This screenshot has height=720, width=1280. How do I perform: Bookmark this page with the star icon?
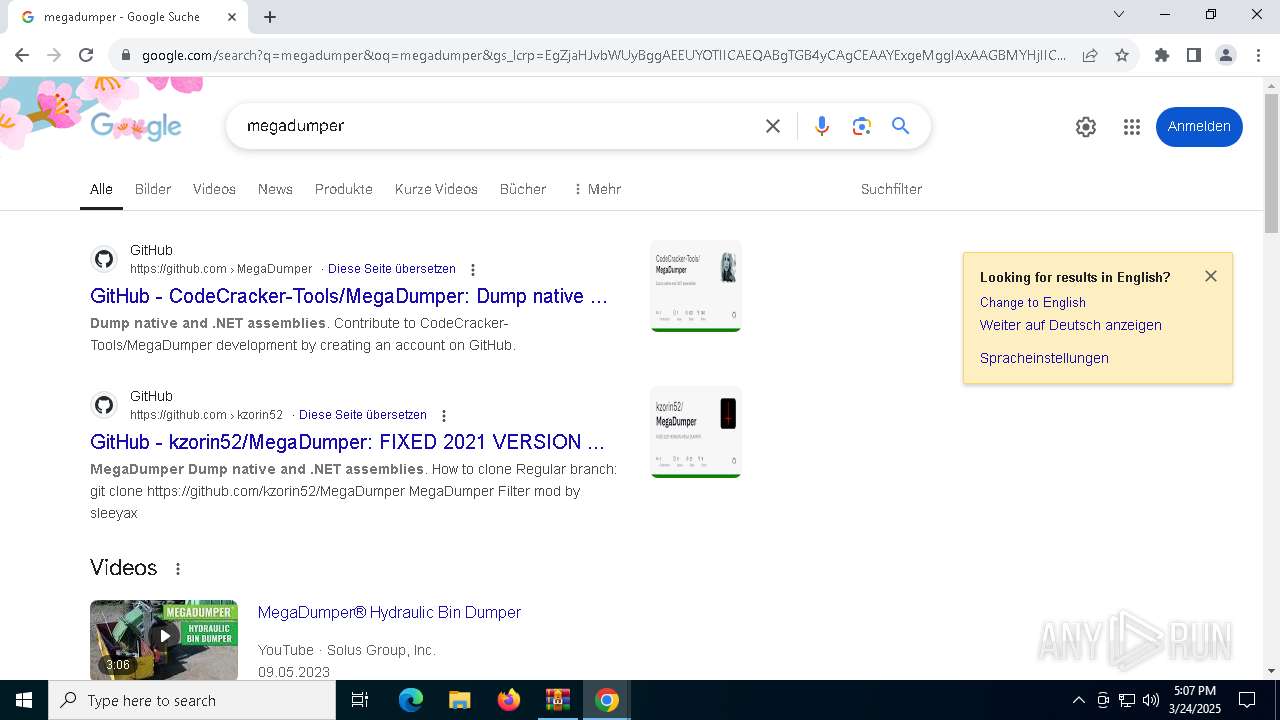(1122, 55)
